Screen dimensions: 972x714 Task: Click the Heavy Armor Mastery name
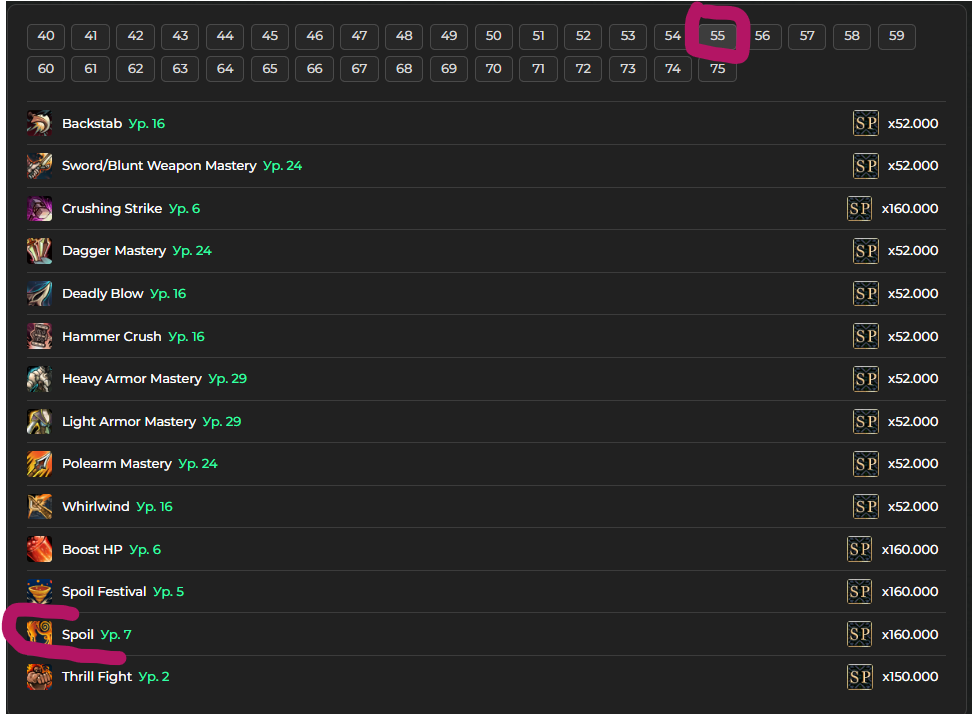pyautogui.click(x=132, y=379)
